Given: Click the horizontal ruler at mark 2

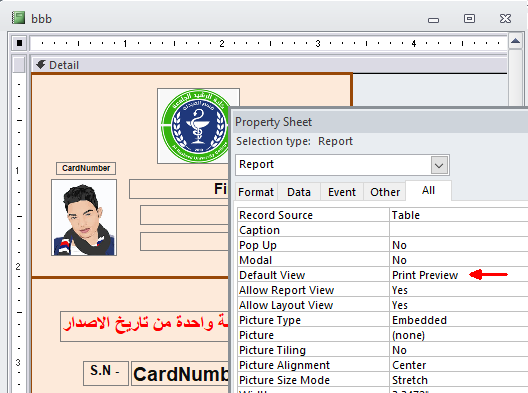Looking at the screenshot, I should point(222,43).
